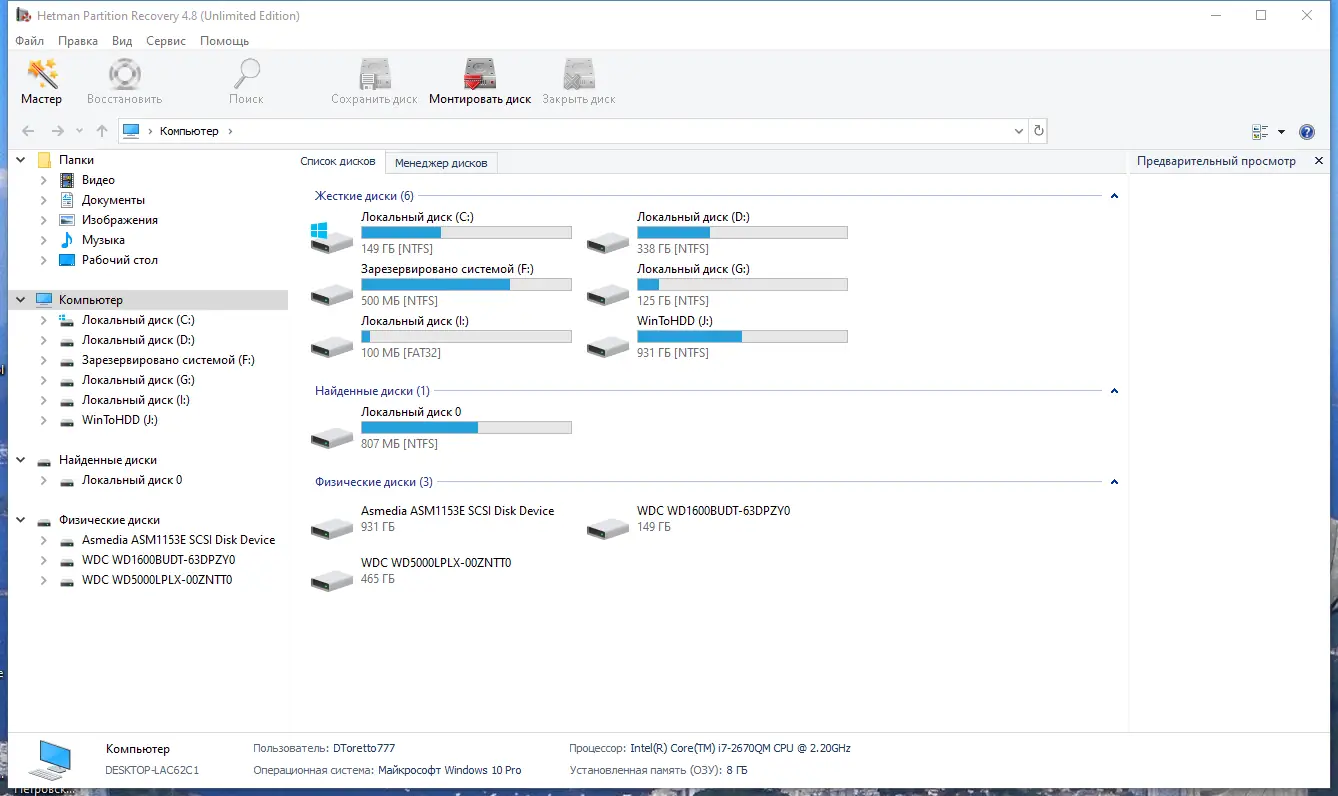Click the Локальный диск (C:) usage bar
The height and width of the screenshot is (796, 1338).
click(466, 232)
